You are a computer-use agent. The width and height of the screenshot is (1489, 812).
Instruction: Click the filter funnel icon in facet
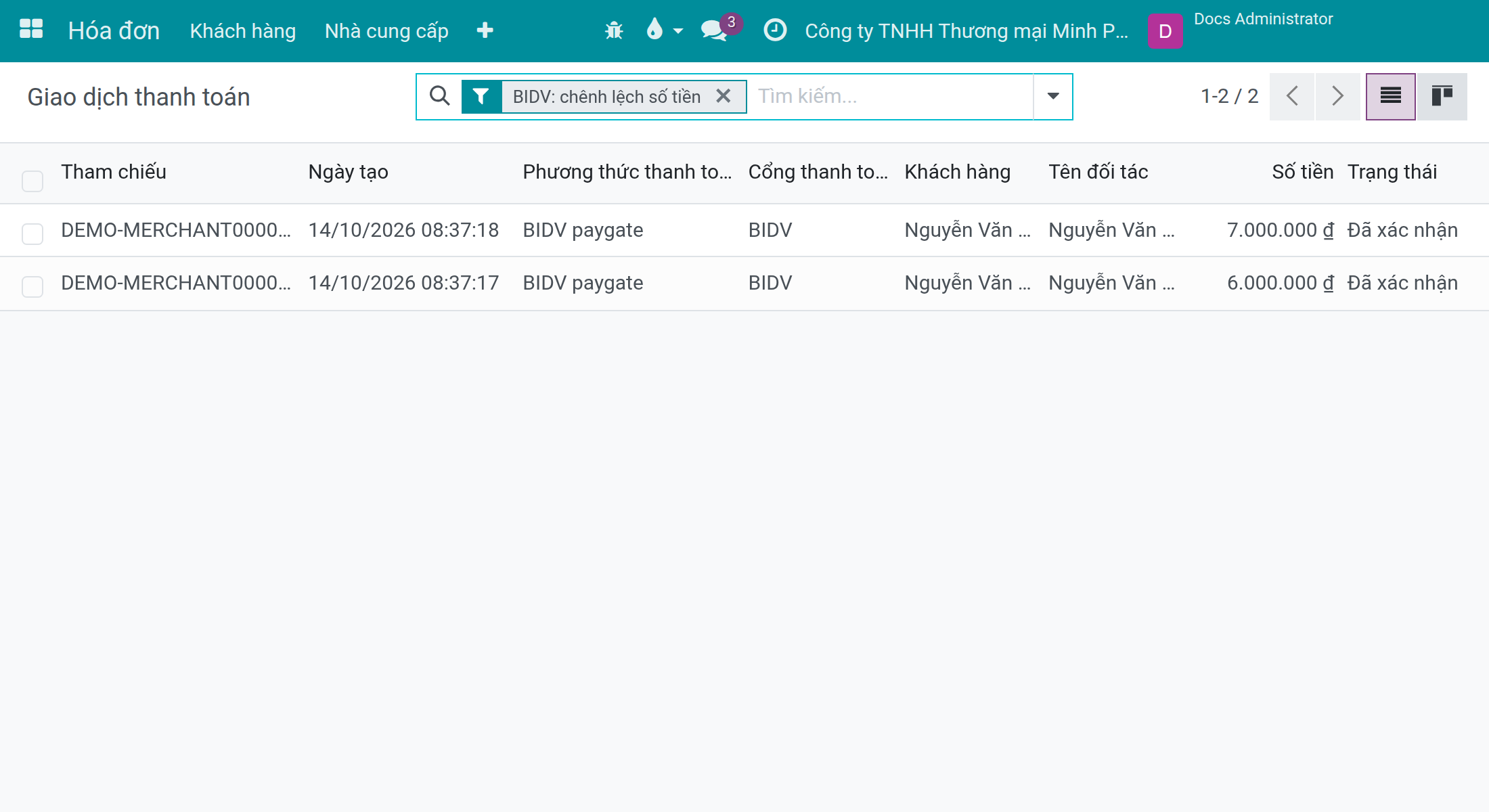tap(481, 97)
